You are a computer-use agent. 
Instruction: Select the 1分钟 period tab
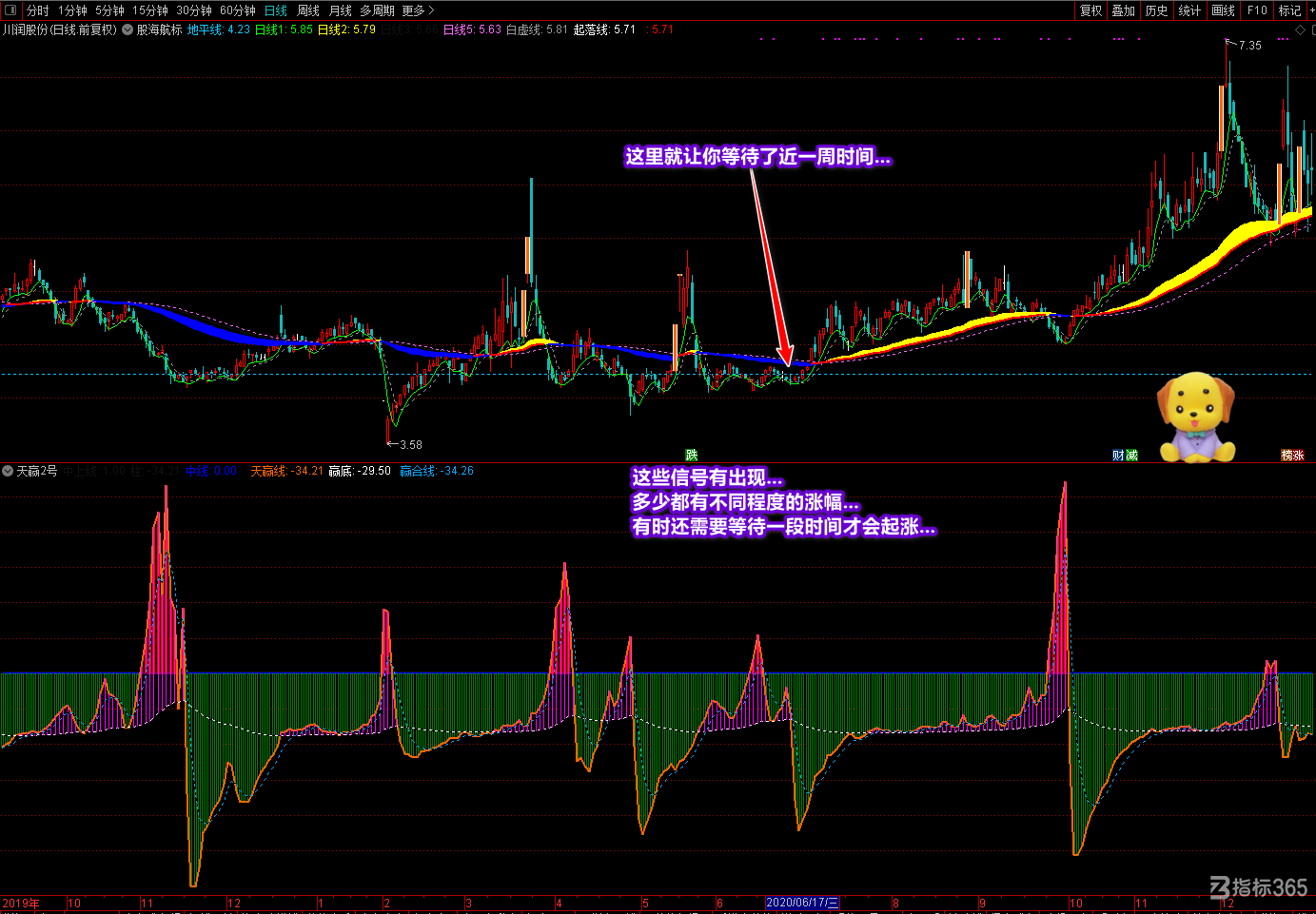pos(72,10)
